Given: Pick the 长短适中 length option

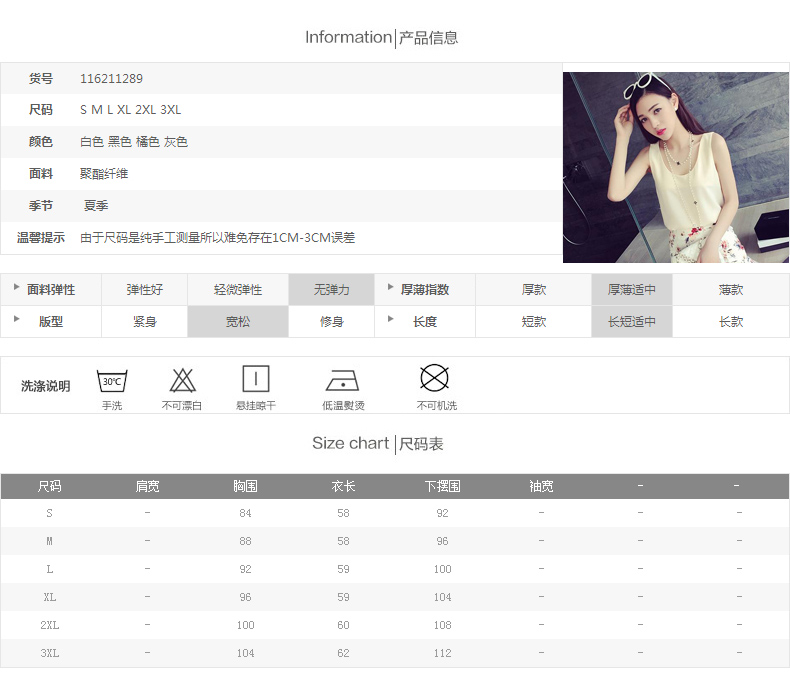Looking at the screenshot, I should click(x=632, y=322).
